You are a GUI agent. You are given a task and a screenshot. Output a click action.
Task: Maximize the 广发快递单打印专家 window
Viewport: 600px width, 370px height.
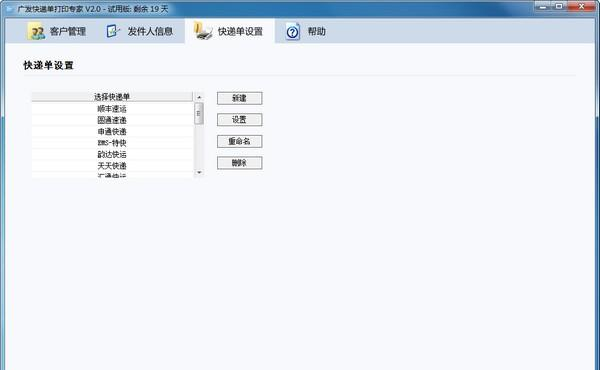(x=559, y=6)
